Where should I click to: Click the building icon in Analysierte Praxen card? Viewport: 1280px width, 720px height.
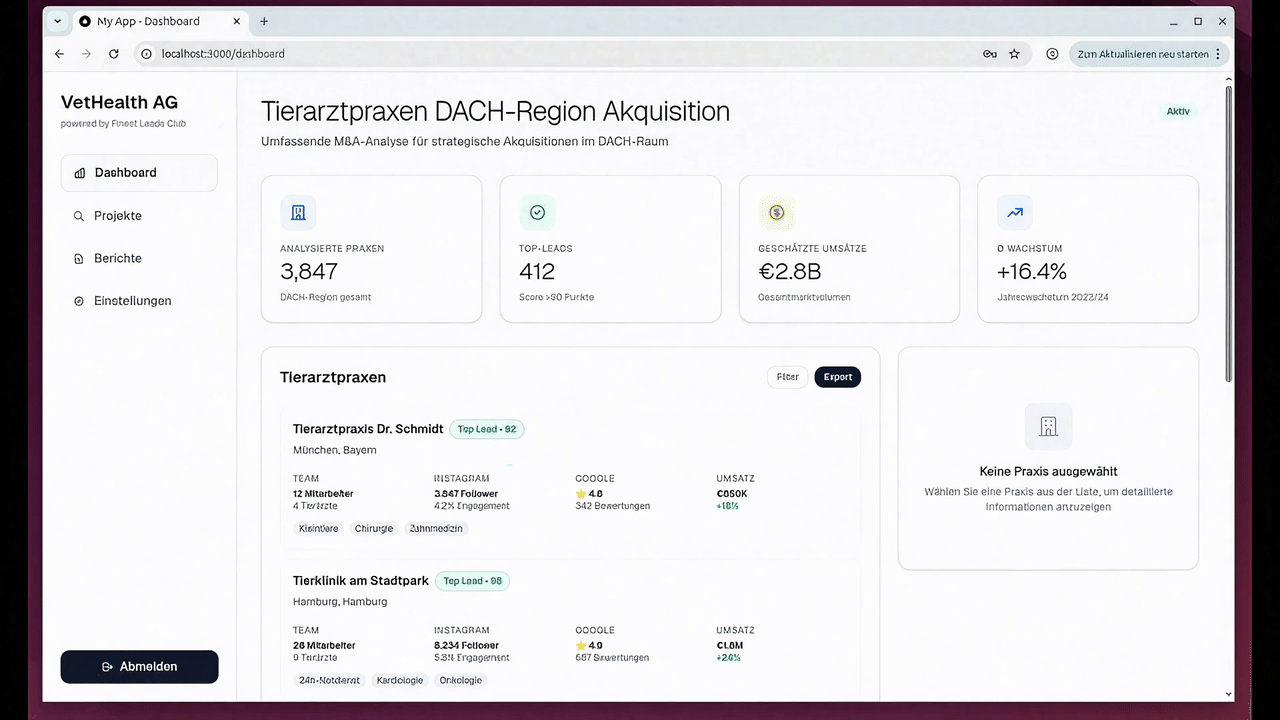pos(298,213)
